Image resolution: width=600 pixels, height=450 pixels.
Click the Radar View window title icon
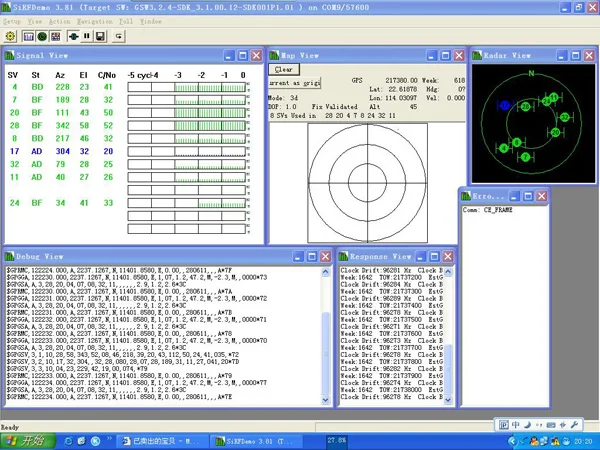click(477, 55)
